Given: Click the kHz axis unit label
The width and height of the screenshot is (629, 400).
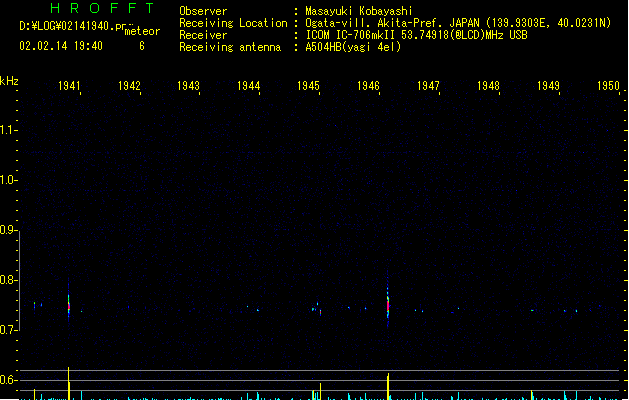Looking at the screenshot, I should 9,81.
